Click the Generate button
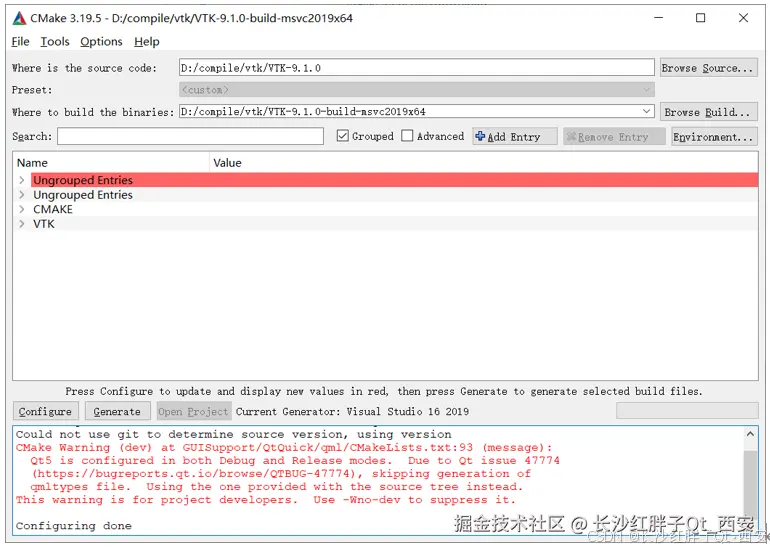 [x=117, y=412]
